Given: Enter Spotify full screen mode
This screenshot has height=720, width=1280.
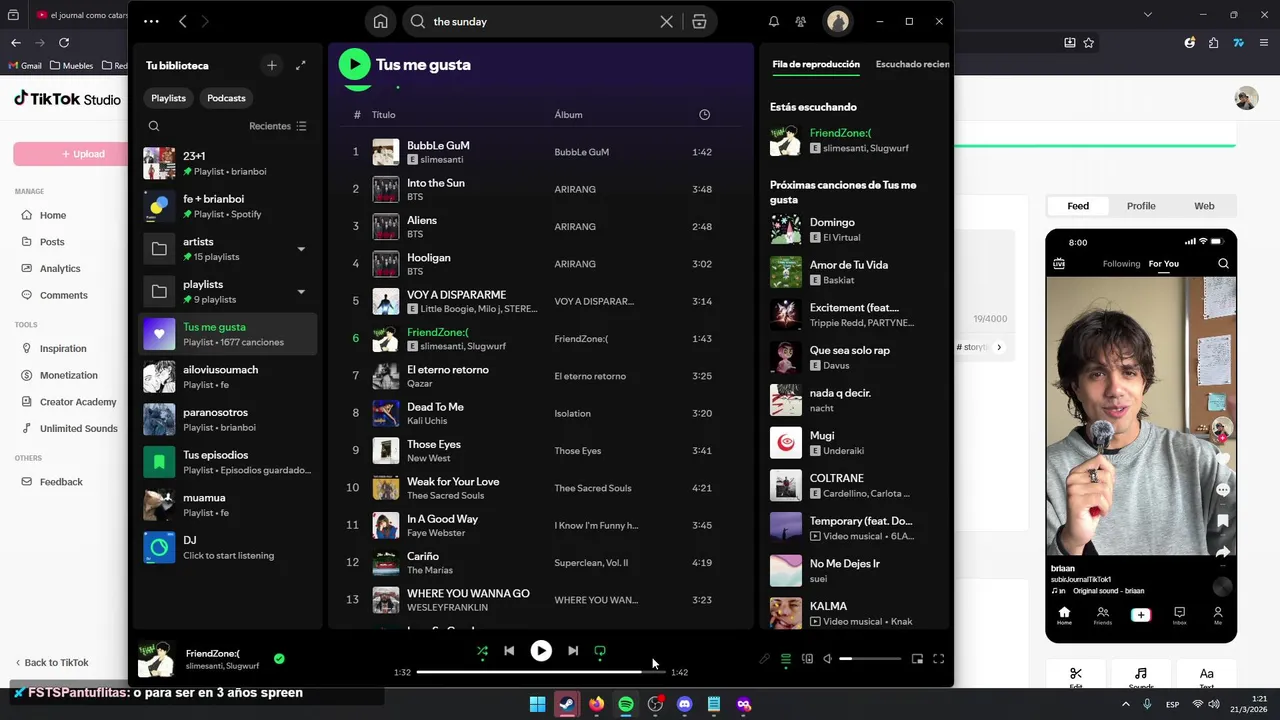Looking at the screenshot, I should [x=938, y=659].
